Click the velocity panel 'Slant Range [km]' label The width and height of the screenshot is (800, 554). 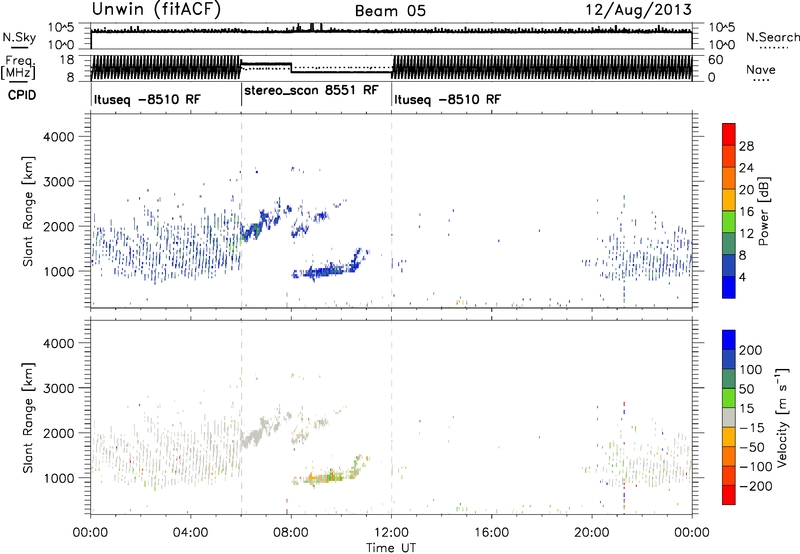(x=28, y=418)
